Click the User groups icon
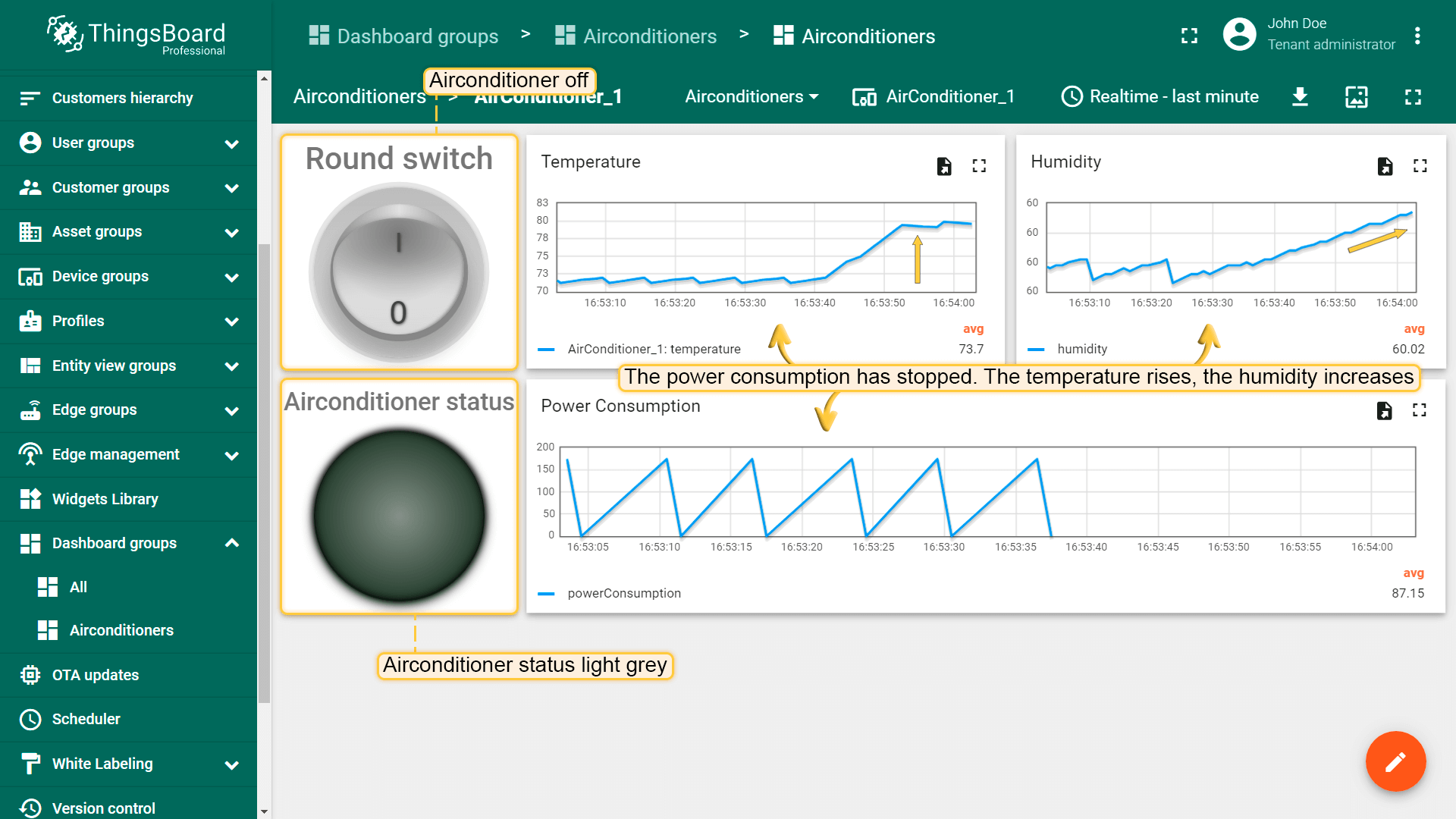 pyautogui.click(x=30, y=143)
